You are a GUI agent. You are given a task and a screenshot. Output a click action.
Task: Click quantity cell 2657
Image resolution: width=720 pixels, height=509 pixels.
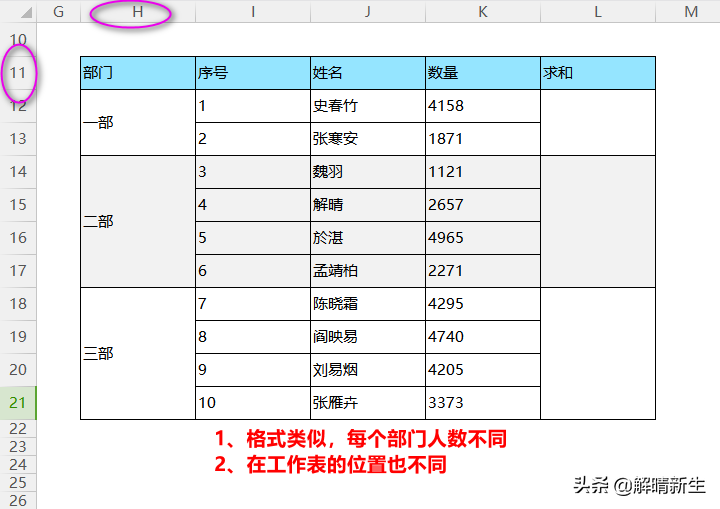pos(483,205)
